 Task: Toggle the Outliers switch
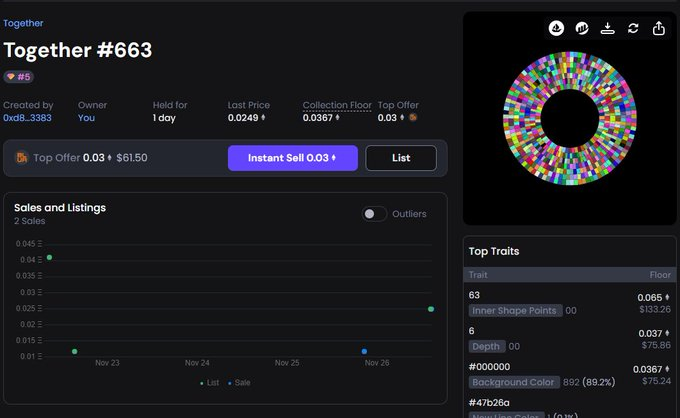(374, 214)
